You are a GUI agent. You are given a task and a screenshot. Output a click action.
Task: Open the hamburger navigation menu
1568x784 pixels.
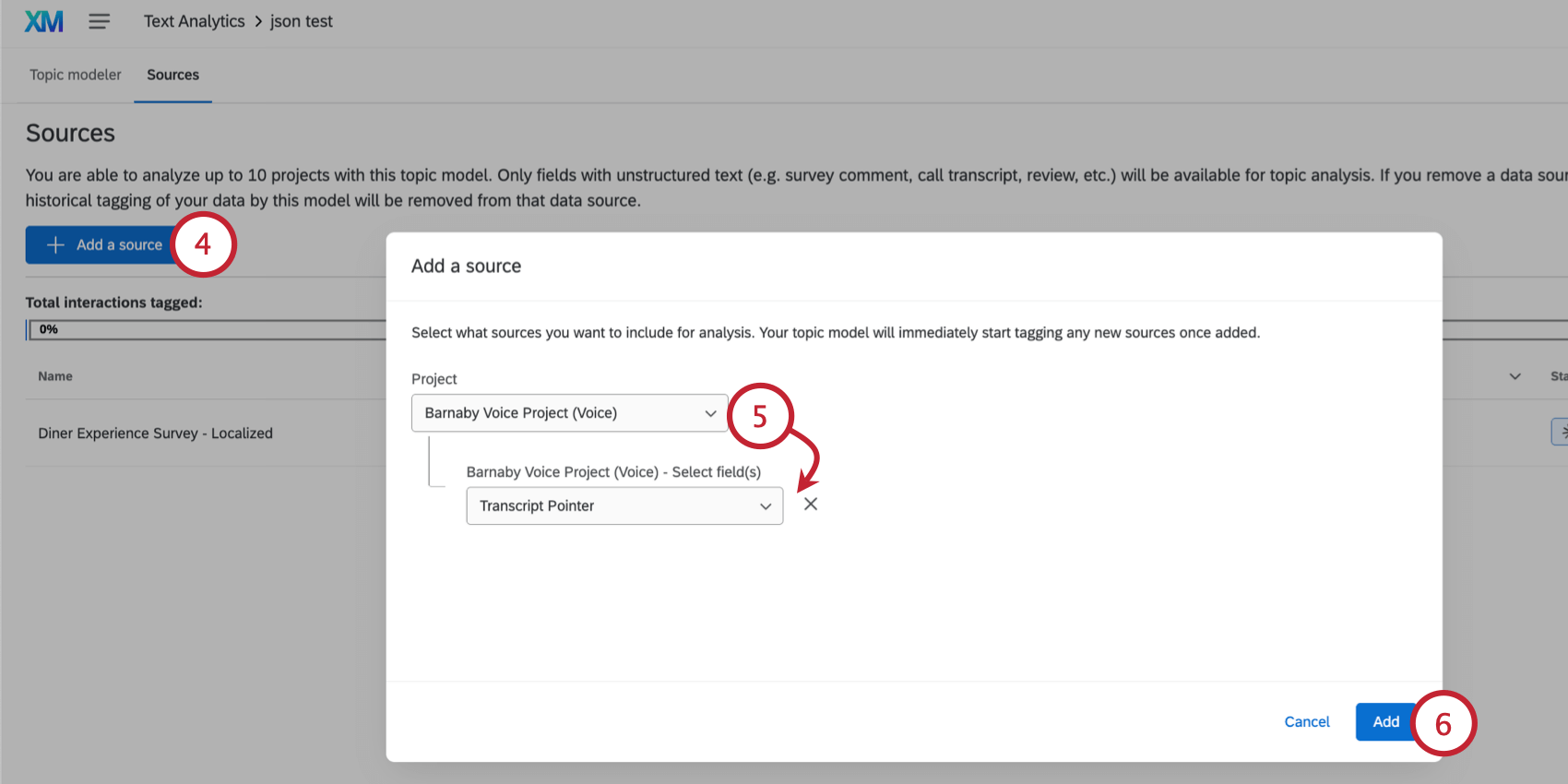click(x=100, y=21)
